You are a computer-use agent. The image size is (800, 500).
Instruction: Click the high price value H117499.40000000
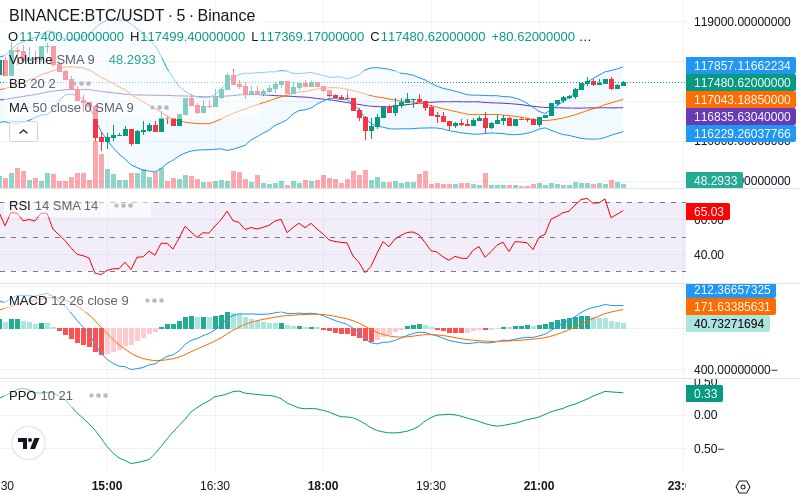[187, 37]
